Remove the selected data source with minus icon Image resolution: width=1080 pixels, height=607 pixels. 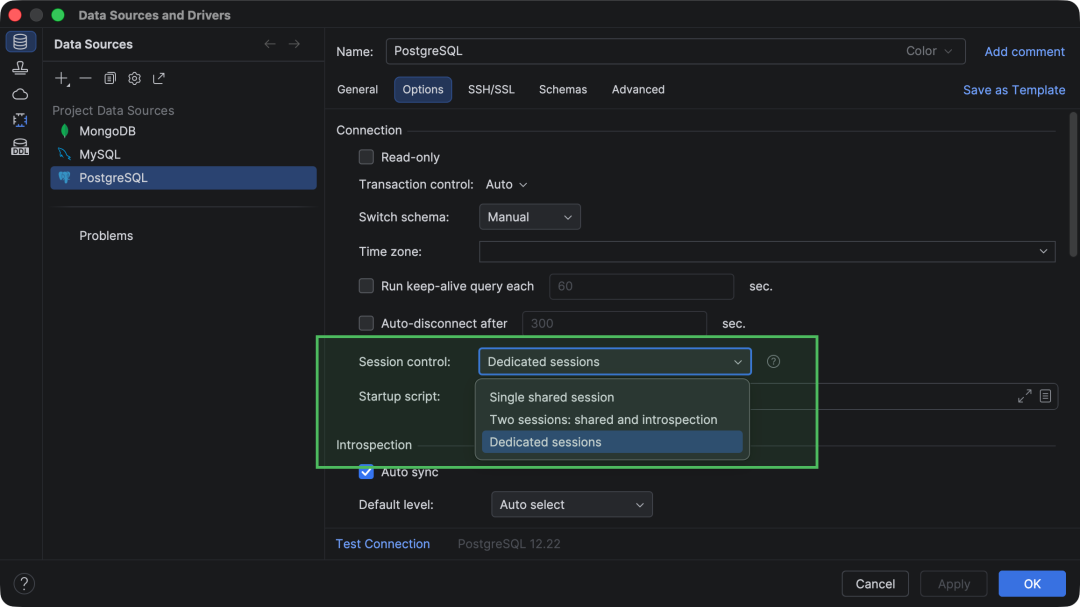(x=85, y=79)
